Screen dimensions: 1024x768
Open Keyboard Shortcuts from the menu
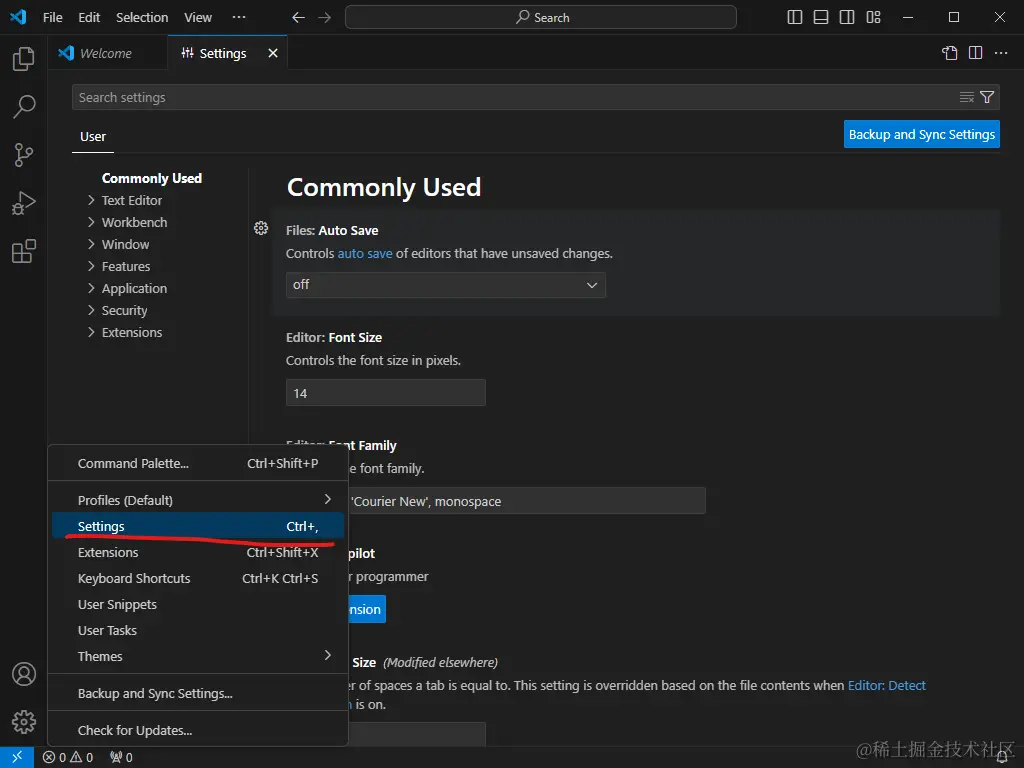coord(198,579)
